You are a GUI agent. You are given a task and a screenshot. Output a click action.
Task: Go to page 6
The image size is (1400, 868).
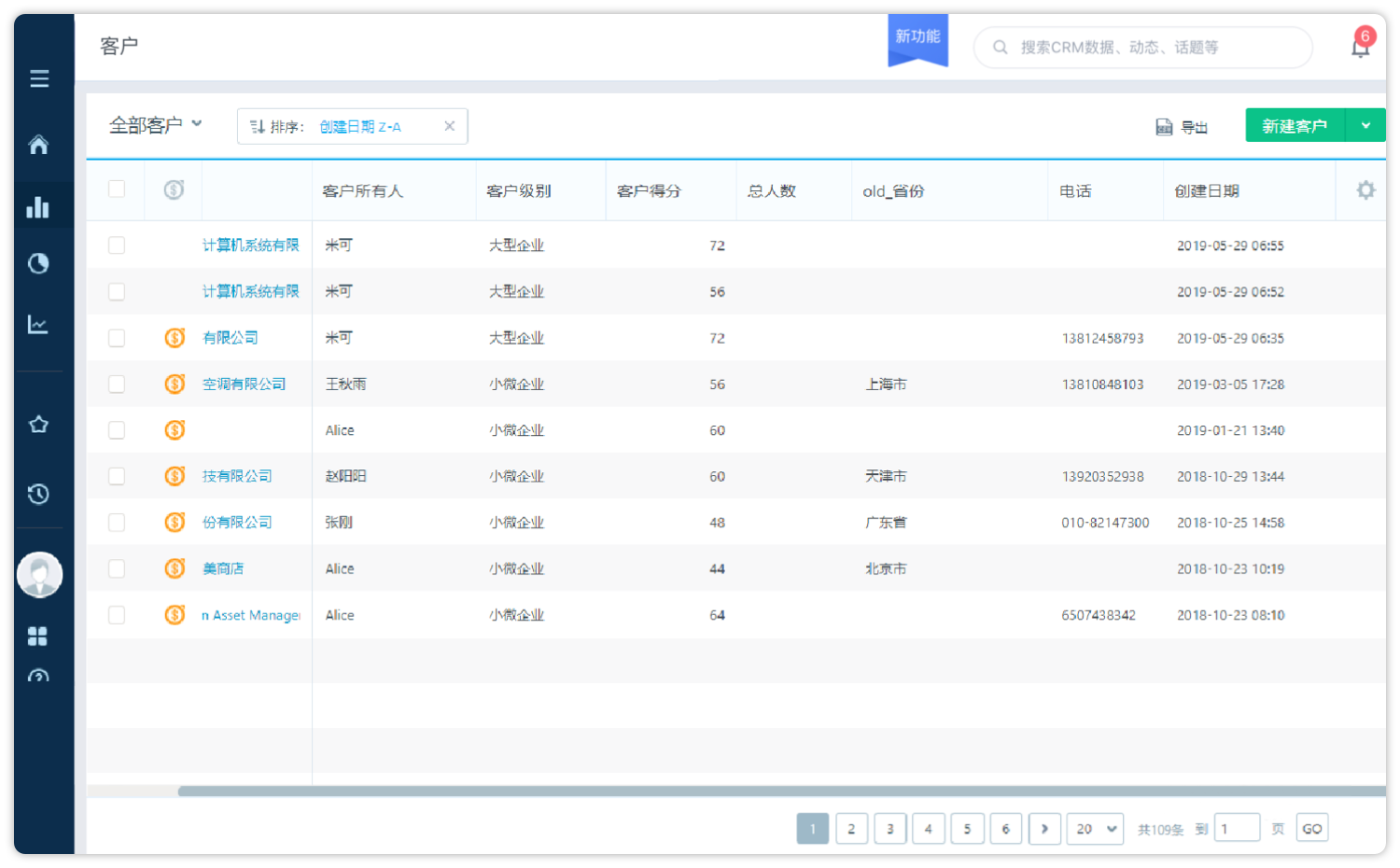tap(1005, 829)
